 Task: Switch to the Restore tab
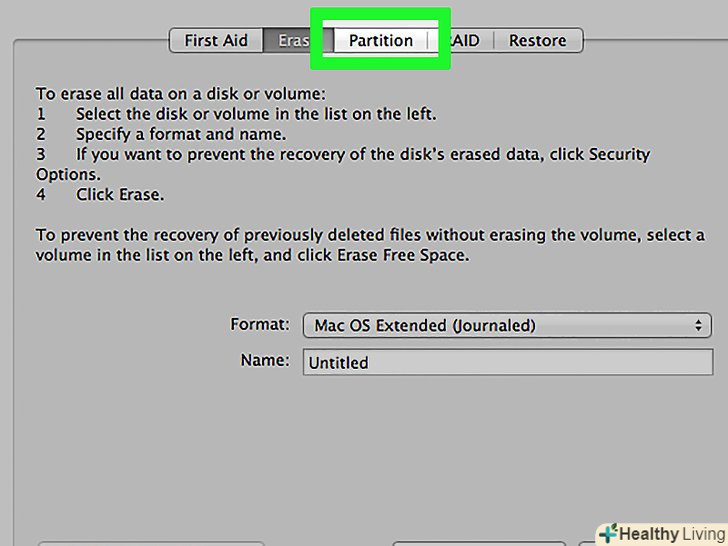point(537,41)
